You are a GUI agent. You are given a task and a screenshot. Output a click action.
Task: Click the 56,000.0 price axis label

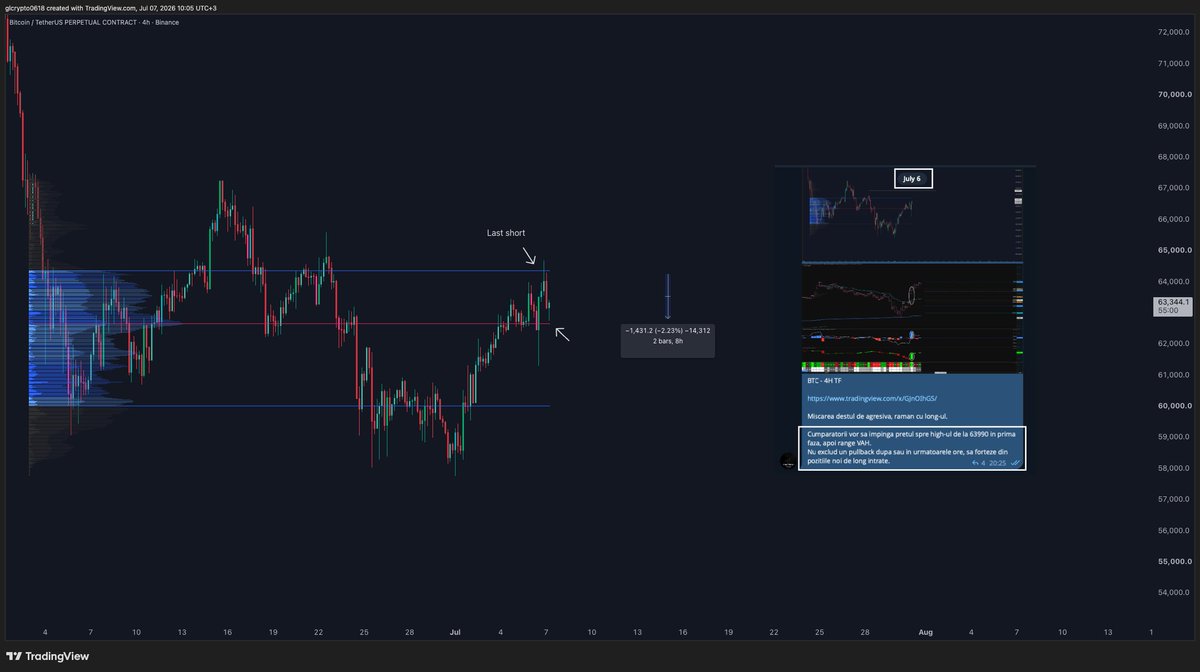(x=1173, y=530)
